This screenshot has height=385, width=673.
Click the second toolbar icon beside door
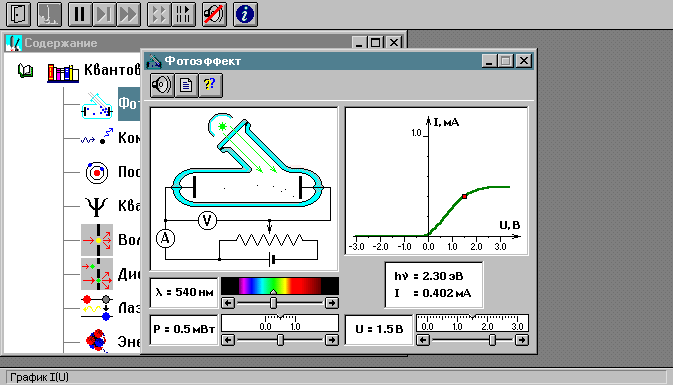tap(49, 14)
